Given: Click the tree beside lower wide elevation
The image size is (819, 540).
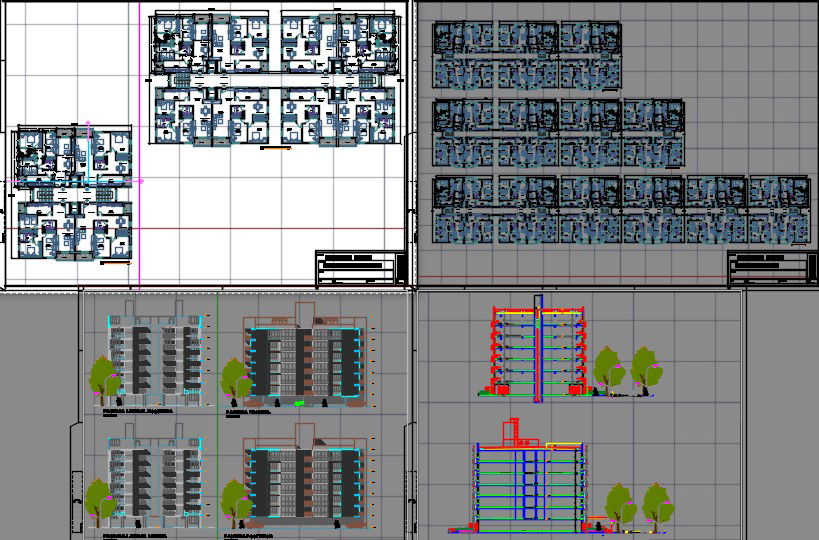Looking at the screenshot, I should [x=237, y=504].
